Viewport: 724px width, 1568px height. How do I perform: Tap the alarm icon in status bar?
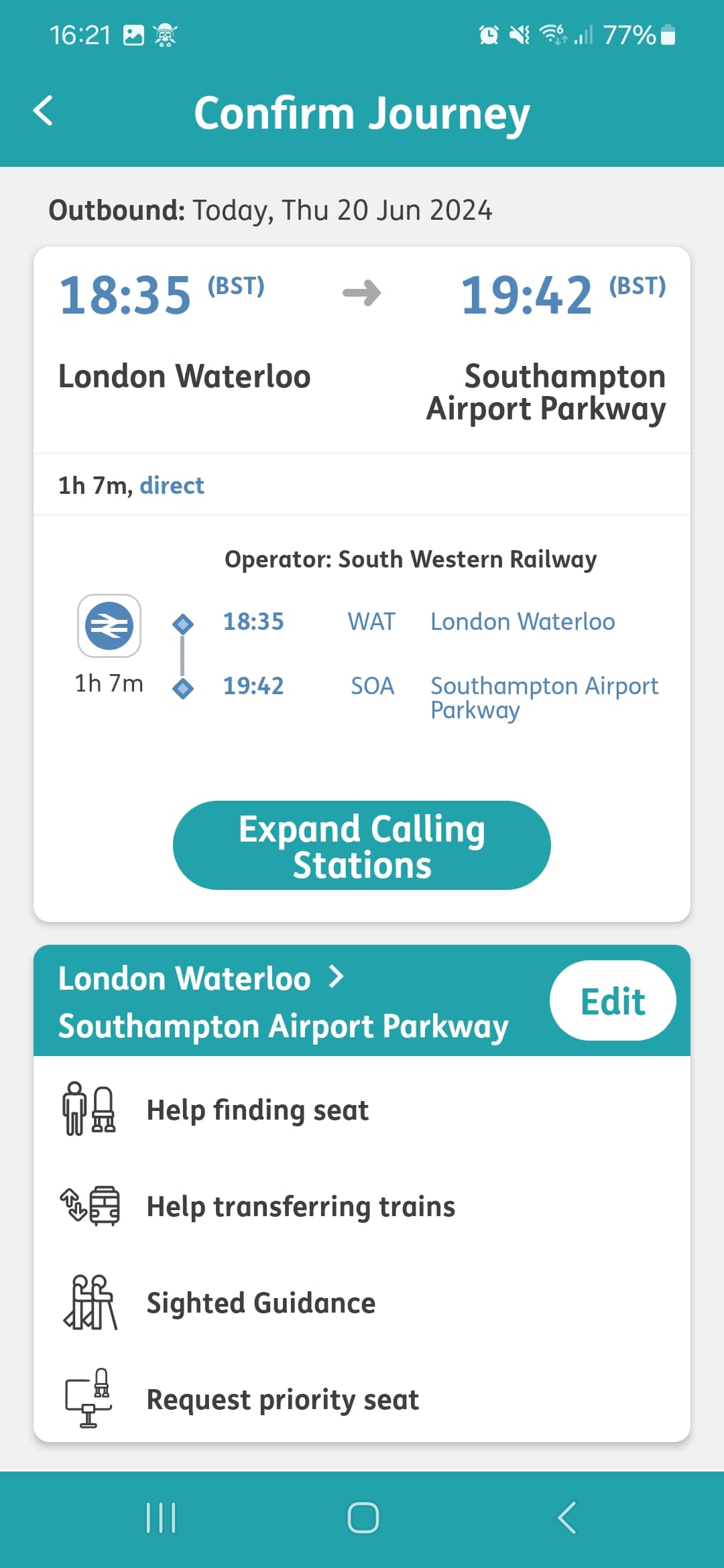coord(489,35)
